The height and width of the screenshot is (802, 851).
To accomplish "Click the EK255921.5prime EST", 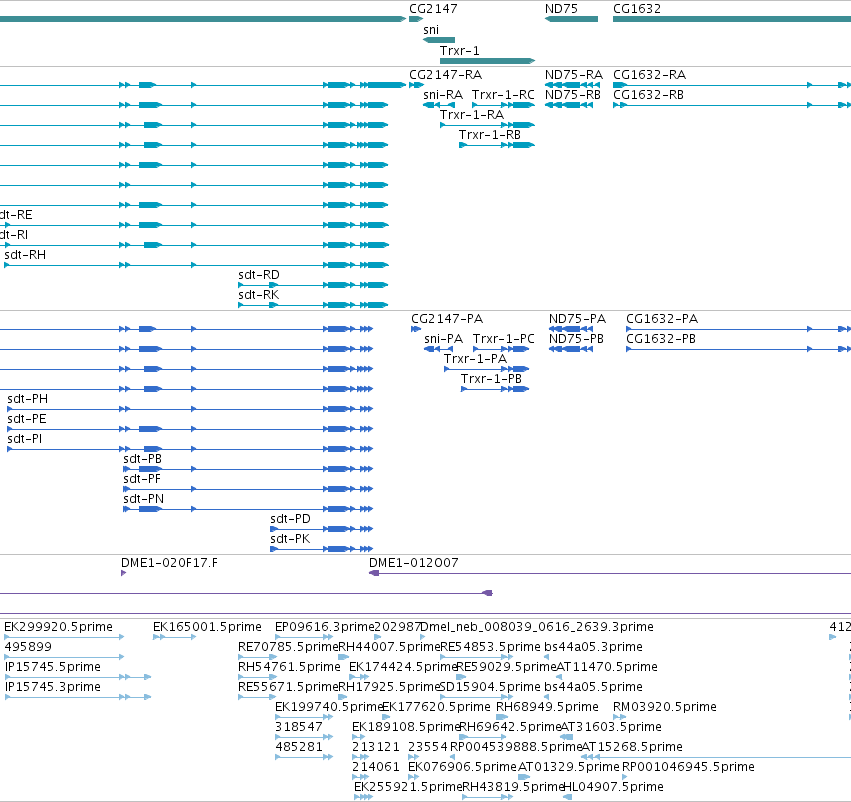I will pos(364,797).
